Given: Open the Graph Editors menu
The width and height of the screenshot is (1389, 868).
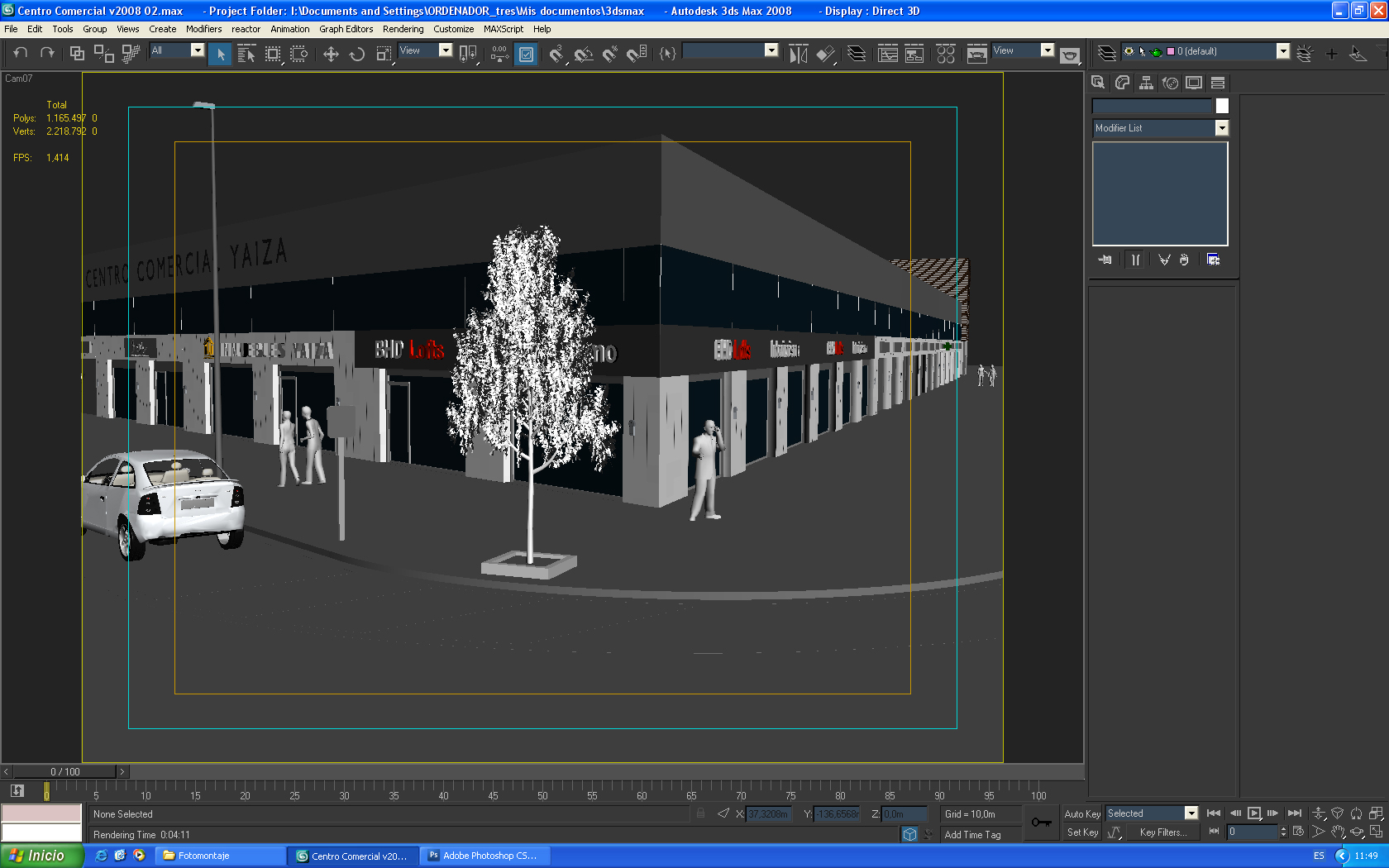Looking at the screenshot, I should point(346,29).
